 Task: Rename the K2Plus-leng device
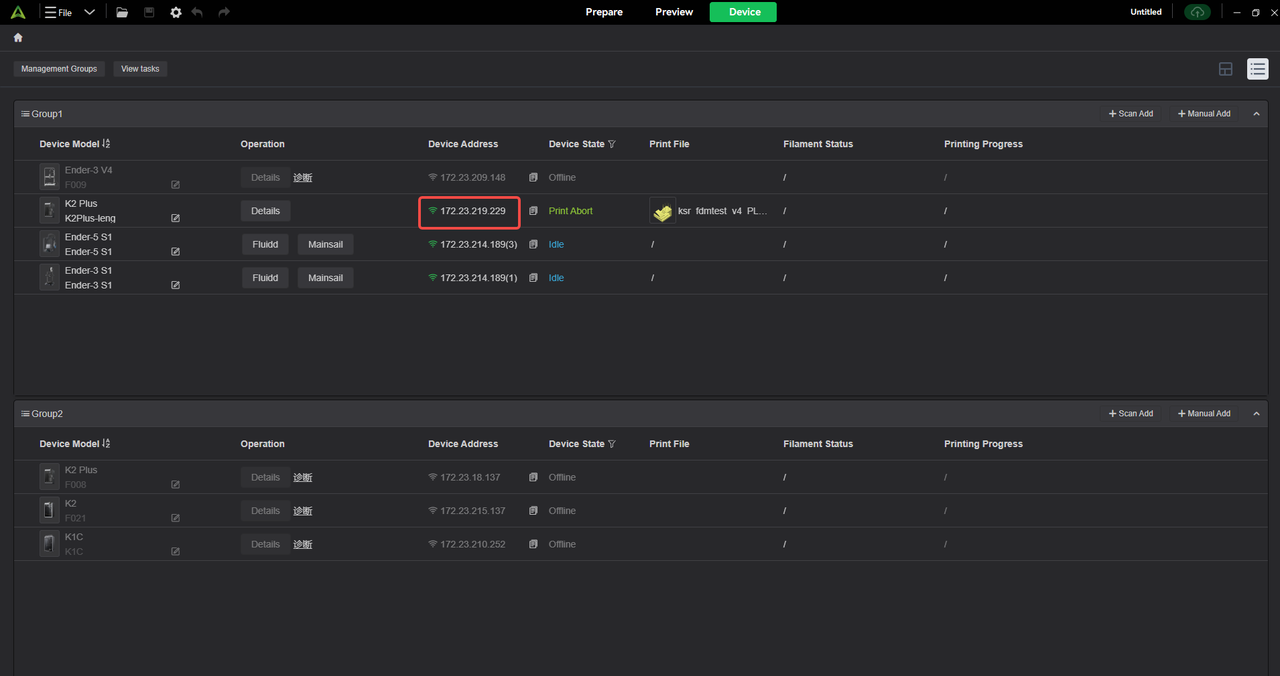coord(176,218)
